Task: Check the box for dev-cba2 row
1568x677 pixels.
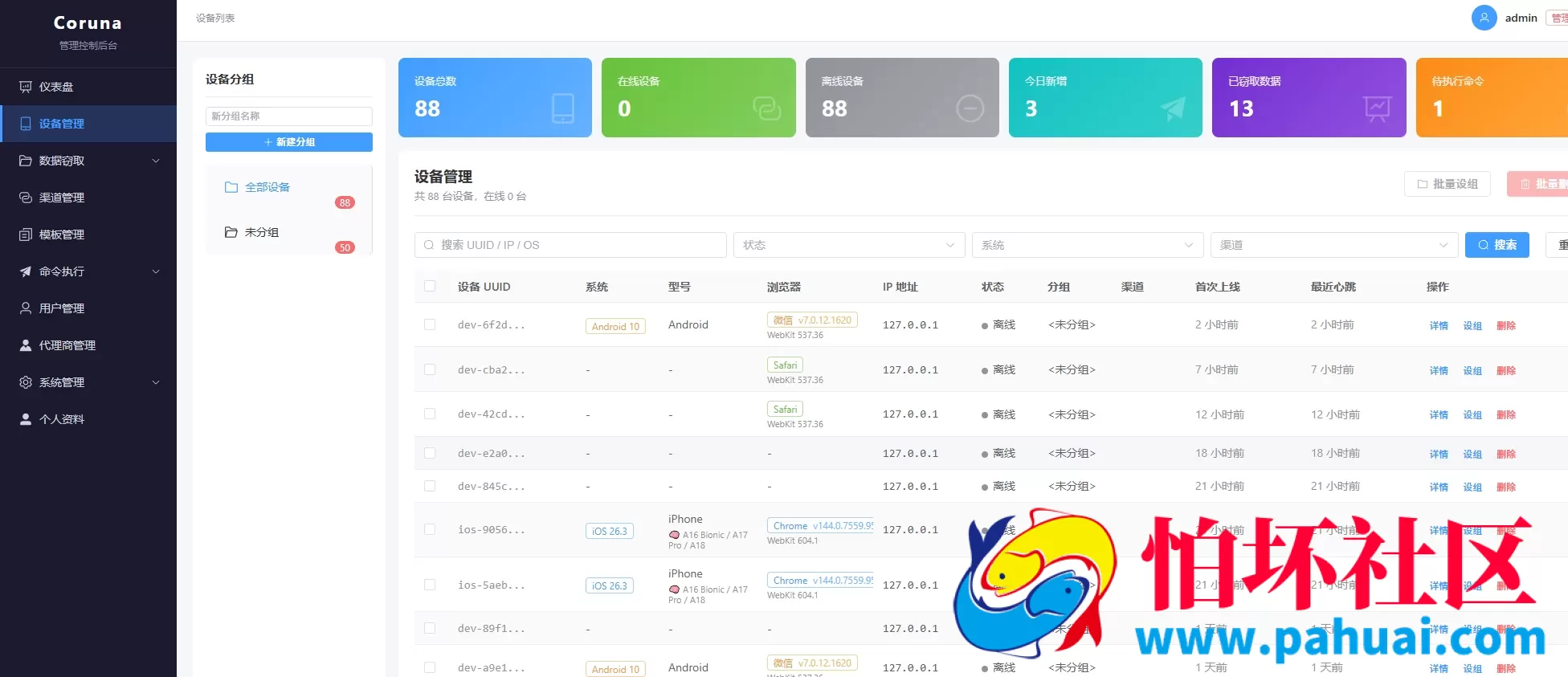Action: click(430, 369)
